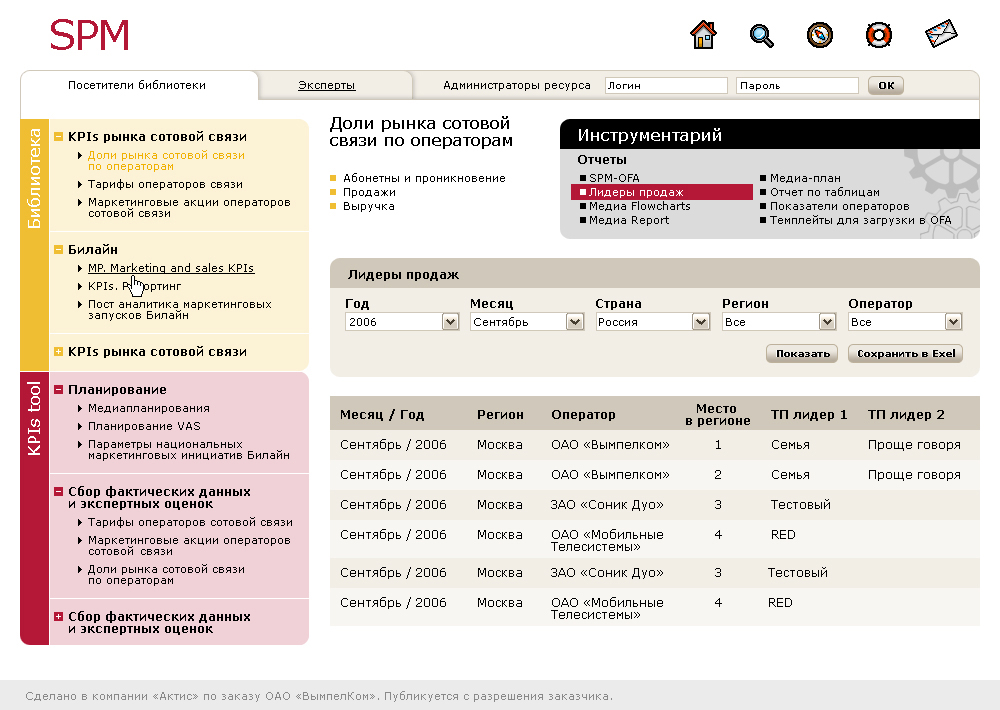The width and height of the screenshot is (1000, 710).
Task: Expand the bottom Сбор фактических данных section
Action: (x=59, y=617)
